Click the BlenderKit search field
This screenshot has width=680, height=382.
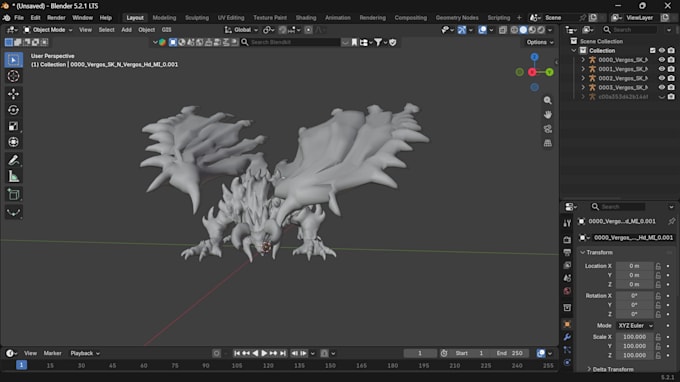point(291,42)
